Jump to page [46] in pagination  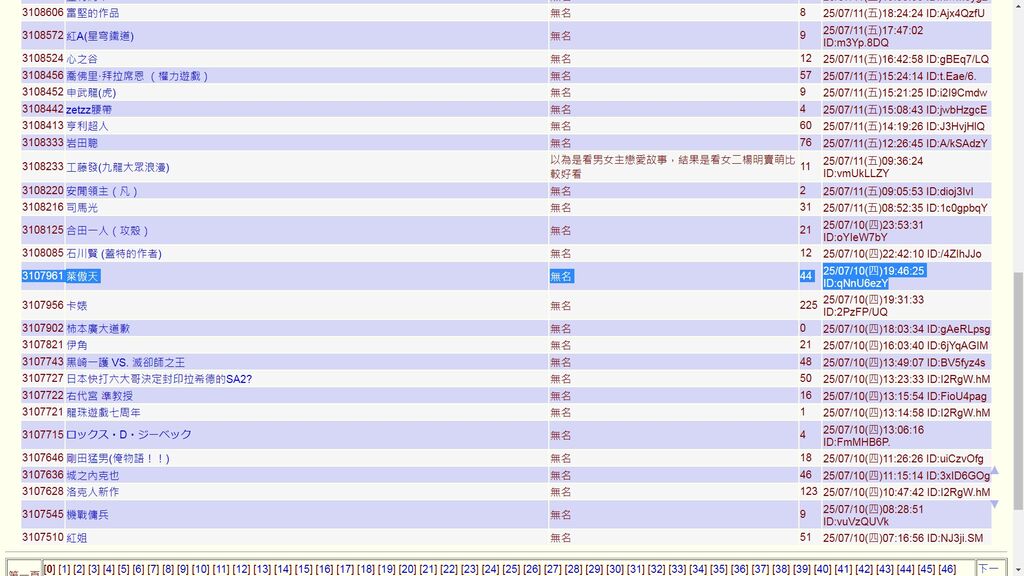click(946, 569)
